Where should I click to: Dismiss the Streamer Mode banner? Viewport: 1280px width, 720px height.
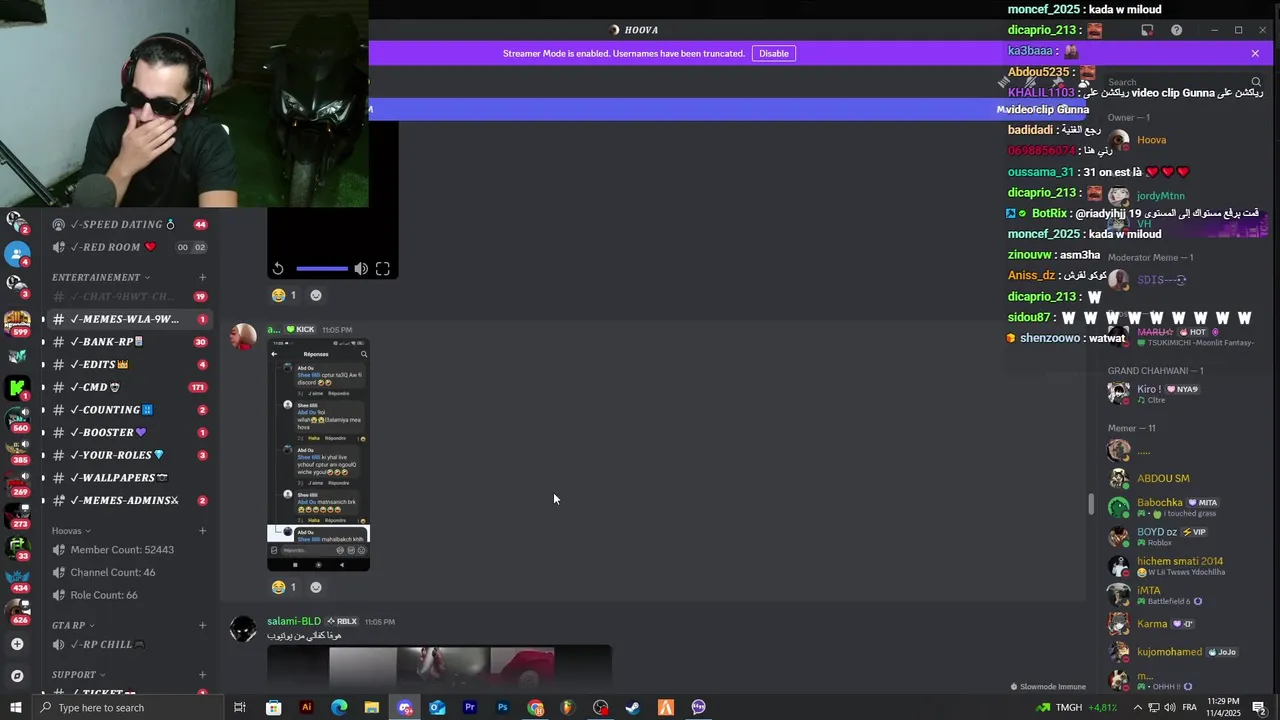coord(1255,53)
